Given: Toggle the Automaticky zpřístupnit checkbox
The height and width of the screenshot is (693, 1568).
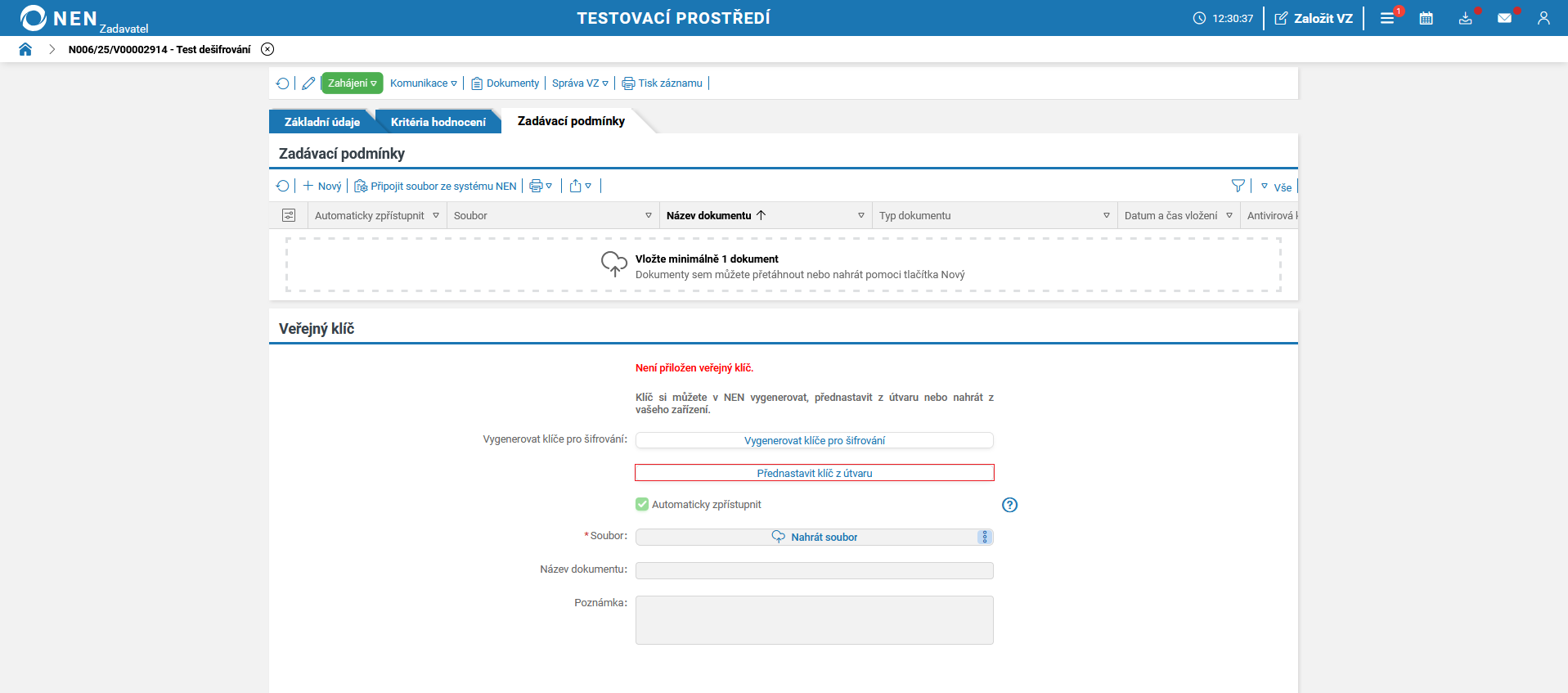Looking at the screenshot, I should 642,505.
